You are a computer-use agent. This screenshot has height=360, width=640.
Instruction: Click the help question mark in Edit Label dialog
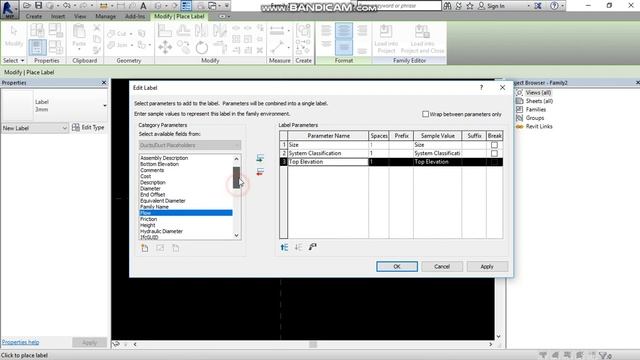[x=482, y=87]
